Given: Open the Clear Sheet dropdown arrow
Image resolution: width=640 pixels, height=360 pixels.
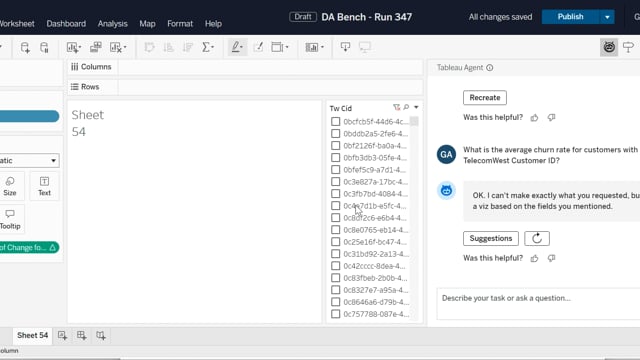Looking at the screenshot, I should click(124, 47).
